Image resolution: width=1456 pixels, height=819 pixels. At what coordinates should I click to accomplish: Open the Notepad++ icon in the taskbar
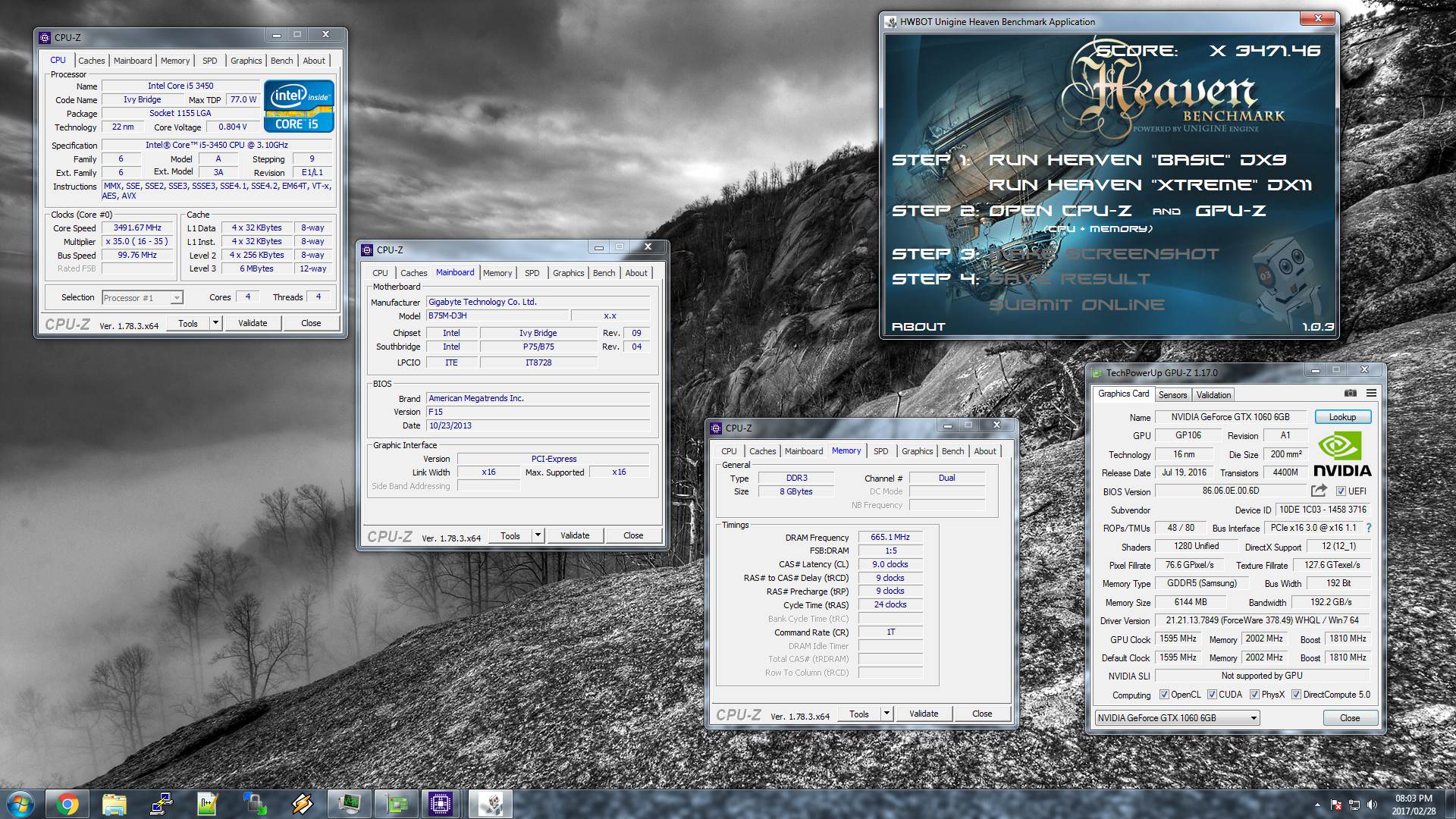[x=208, y=804]
